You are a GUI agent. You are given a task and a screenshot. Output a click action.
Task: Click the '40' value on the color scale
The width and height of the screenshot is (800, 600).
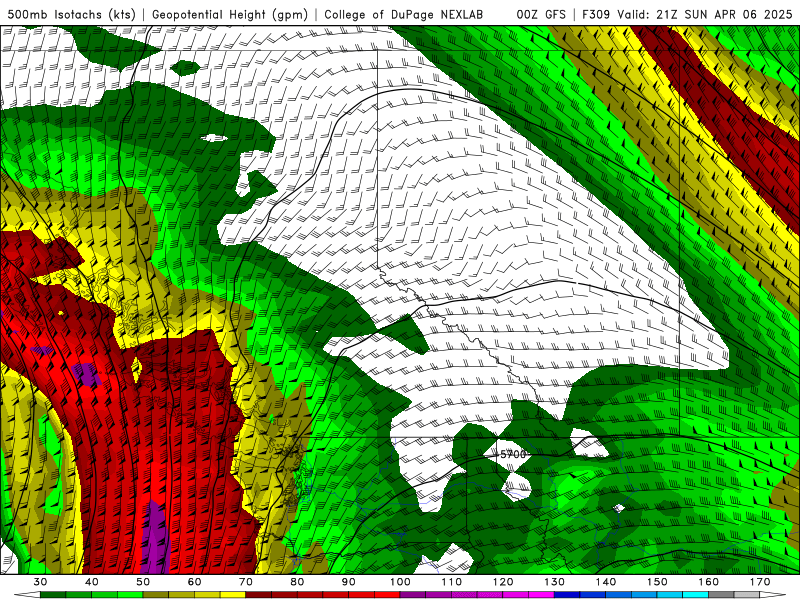(x=92, y=582)
